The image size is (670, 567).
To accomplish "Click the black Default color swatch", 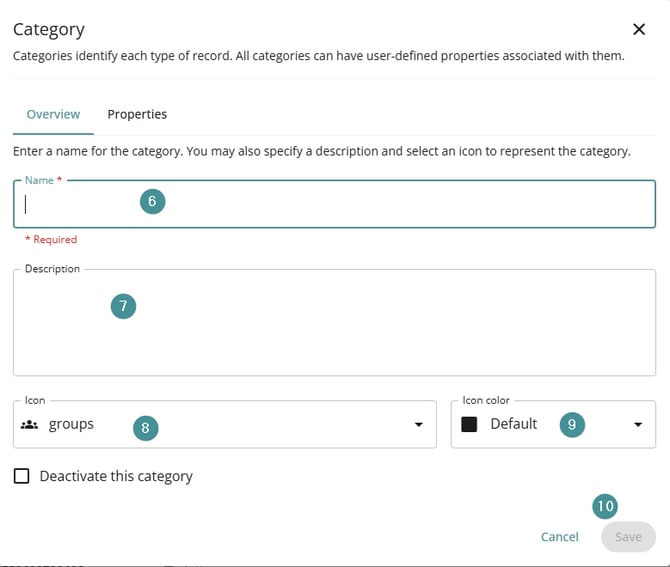I will pyautogui.click(x=468, y=424).
